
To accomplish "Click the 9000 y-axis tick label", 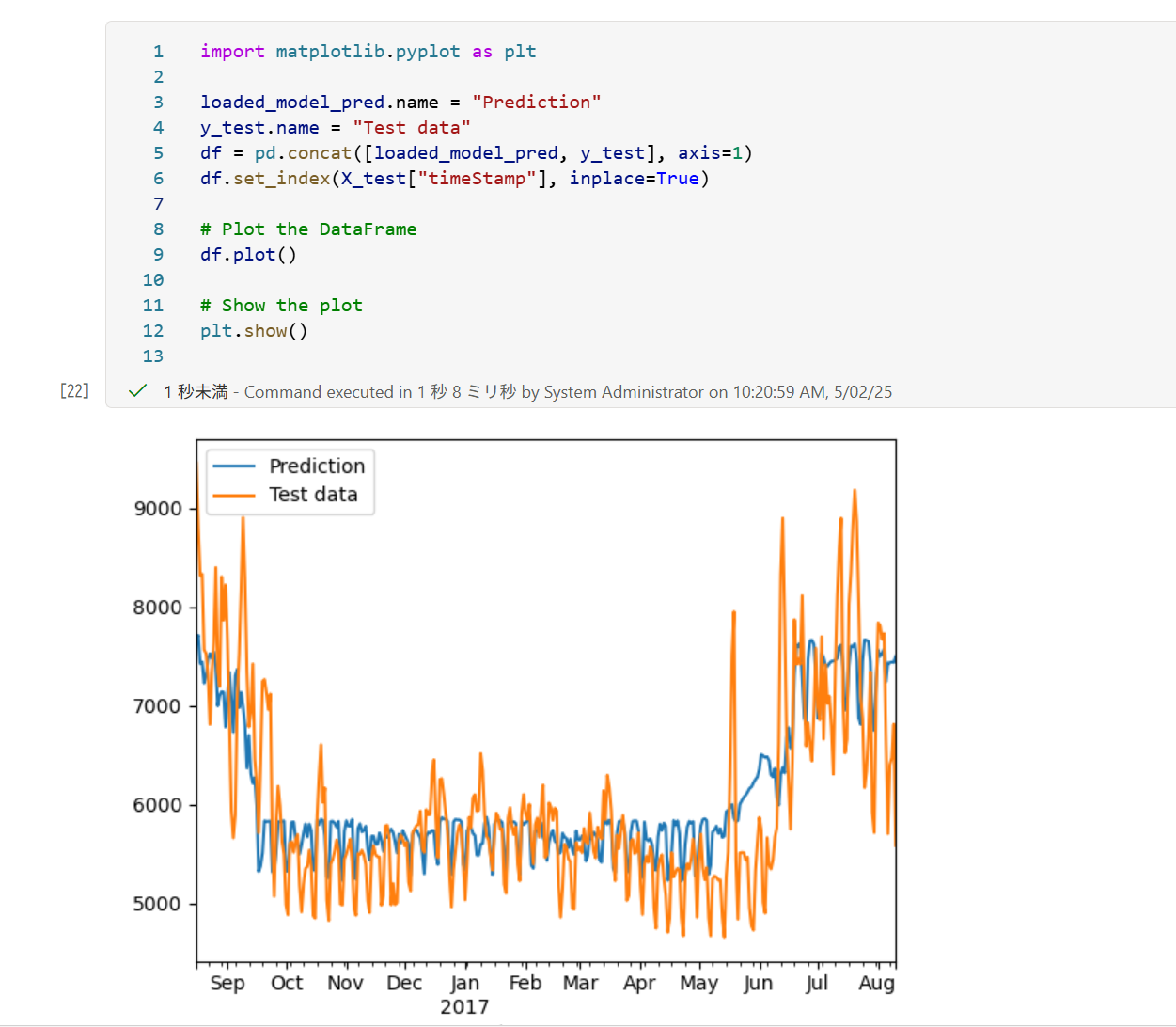I will 157,509.
